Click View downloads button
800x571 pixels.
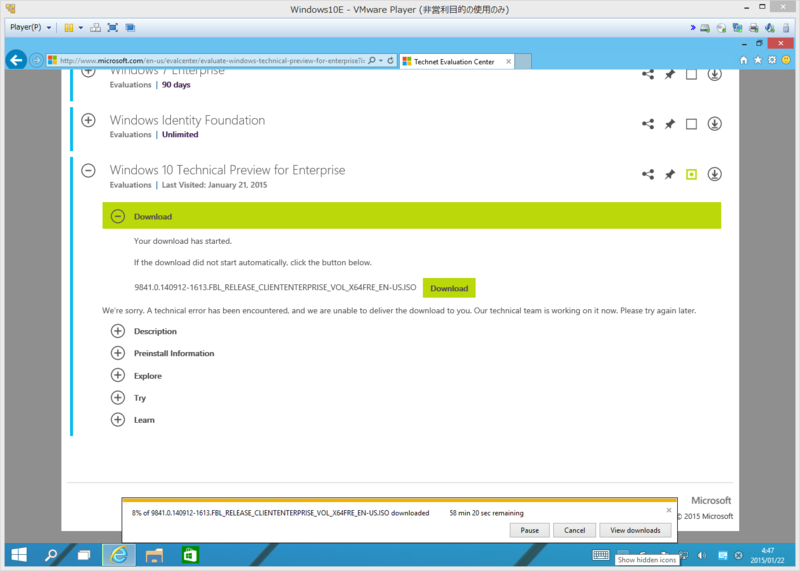(635, 530)
